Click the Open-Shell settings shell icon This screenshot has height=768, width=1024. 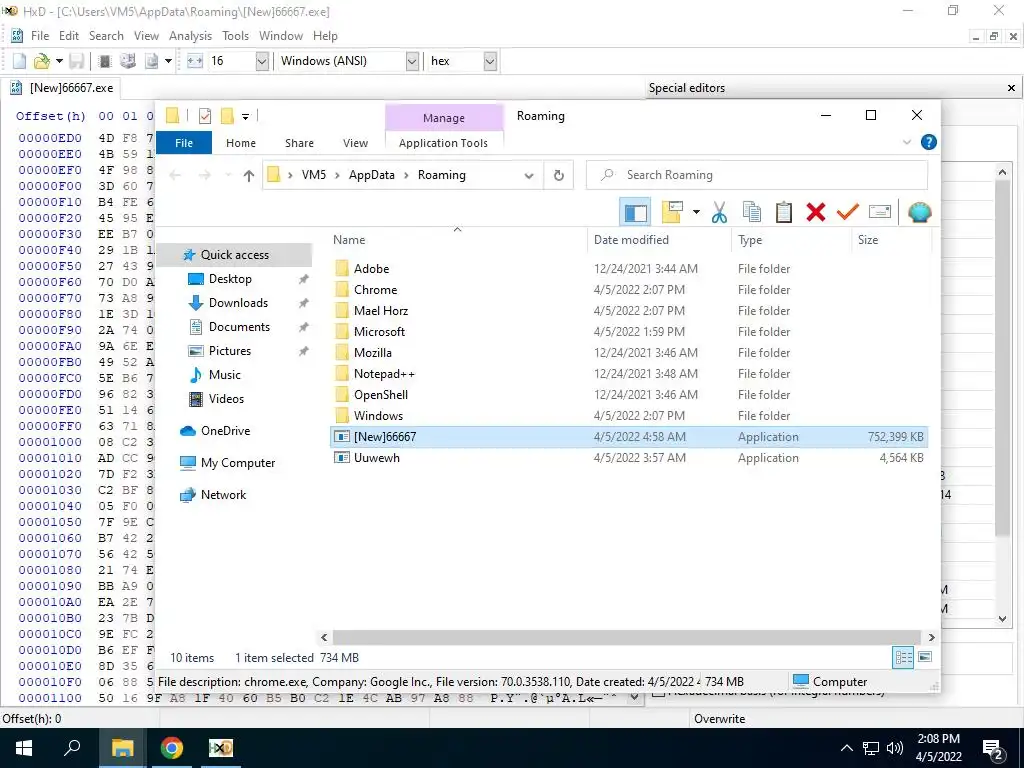[x=920, y=212]
